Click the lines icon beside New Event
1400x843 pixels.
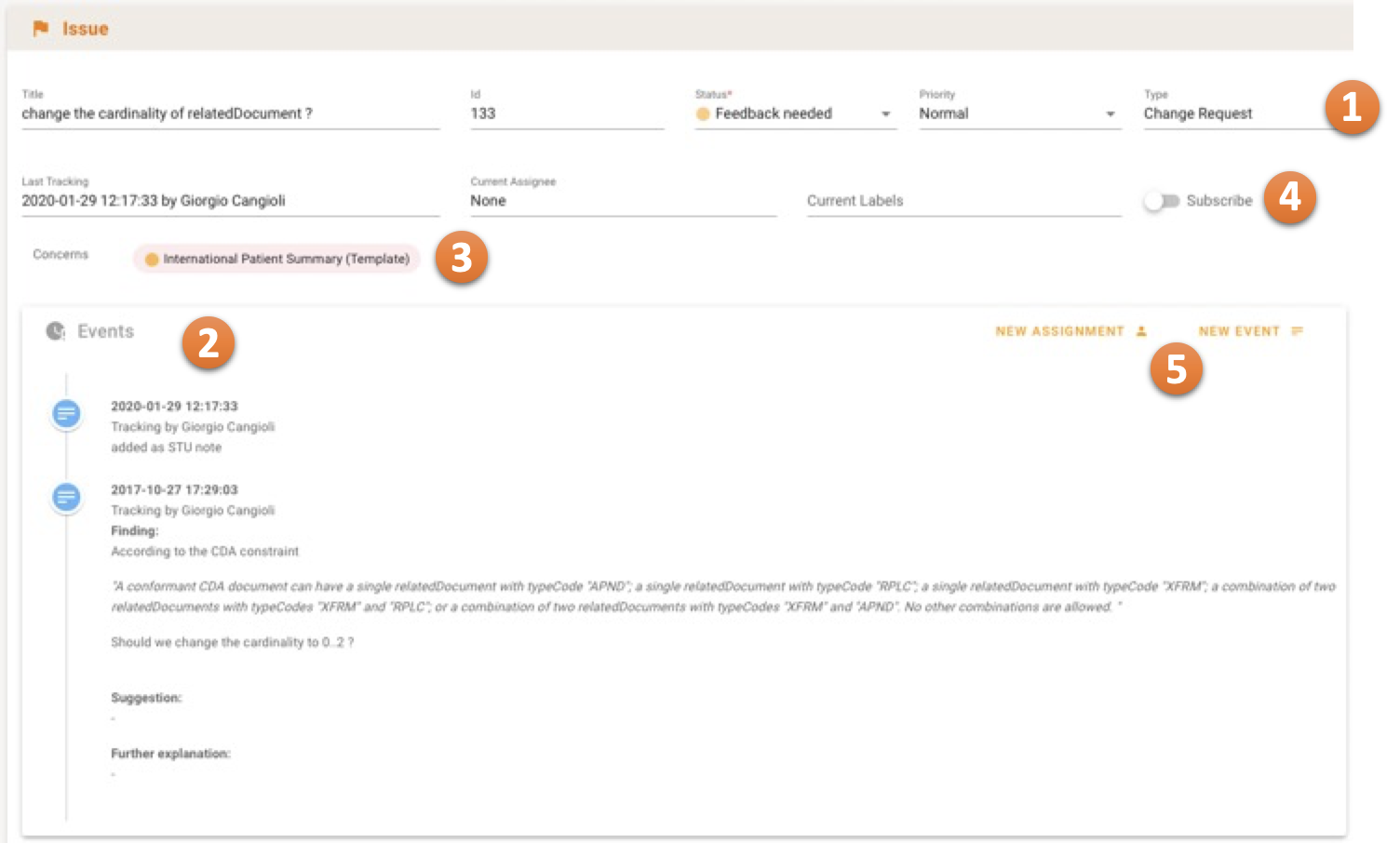(x=1298, y=331)
